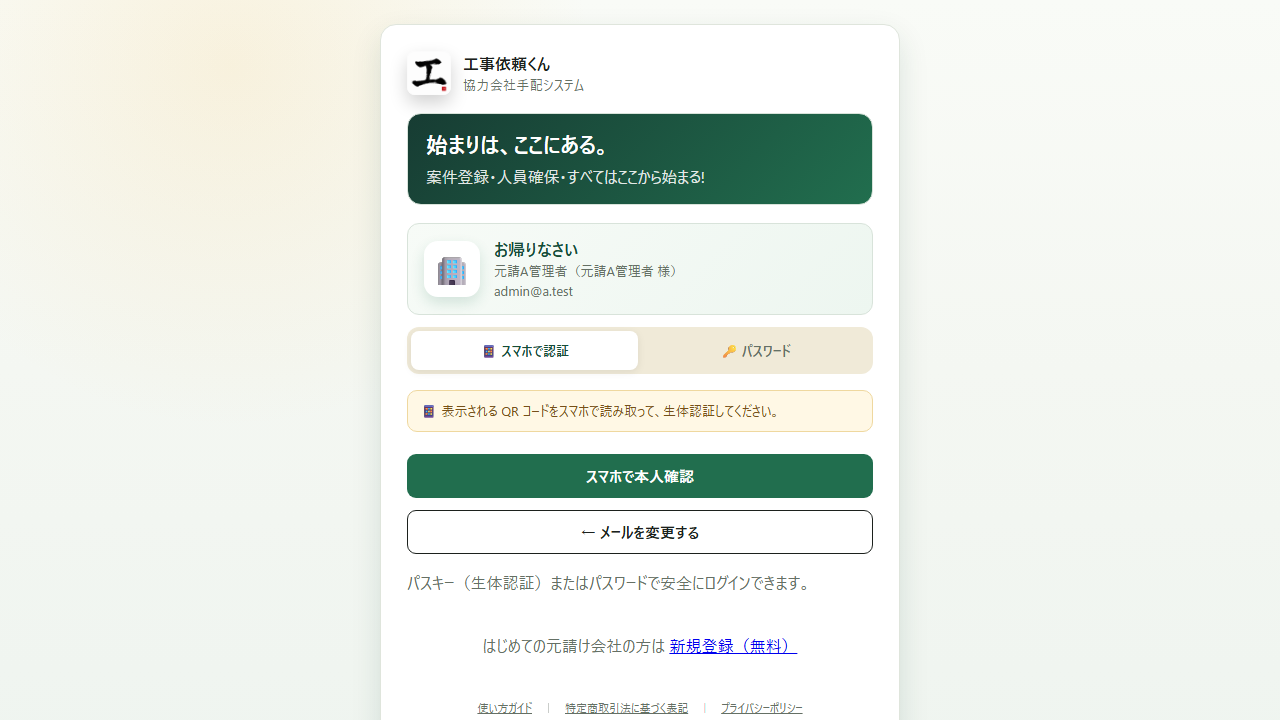Click the building avatar icon

point(452,269)
